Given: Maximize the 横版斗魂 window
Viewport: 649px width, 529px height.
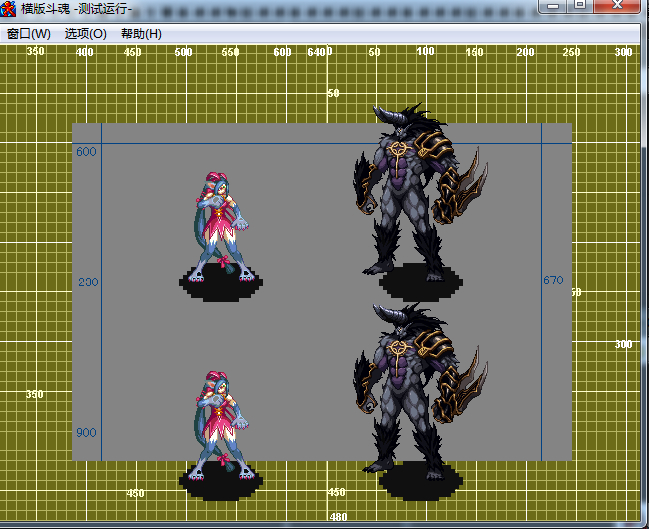Looking at the screenshot, I should (x=580, y=5).
